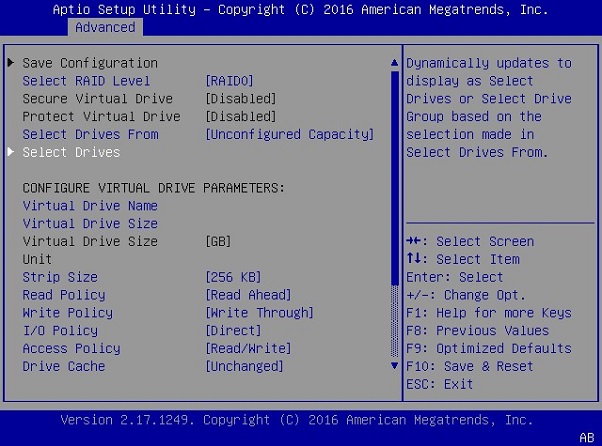Change the Read/Write access policy value
This screenshot has height=446, width=602.
click(x=248, y=349)
